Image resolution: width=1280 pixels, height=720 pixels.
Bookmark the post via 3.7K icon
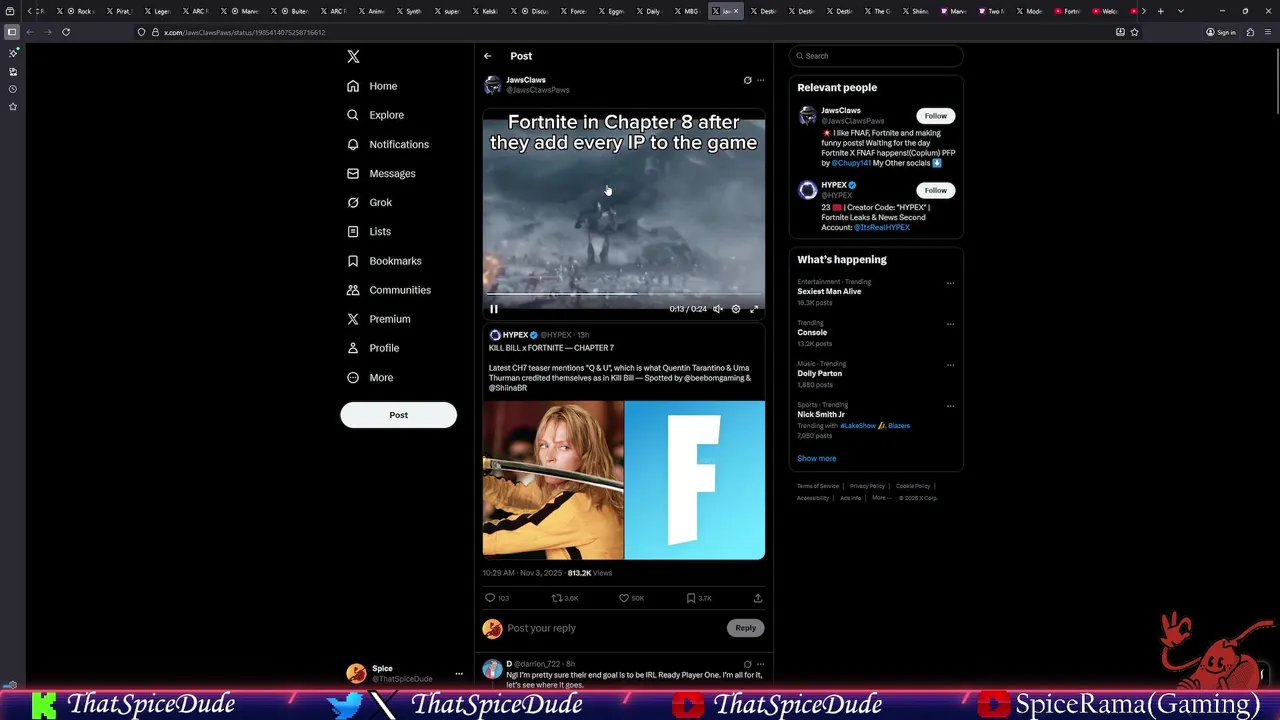(x=691, y=598)
